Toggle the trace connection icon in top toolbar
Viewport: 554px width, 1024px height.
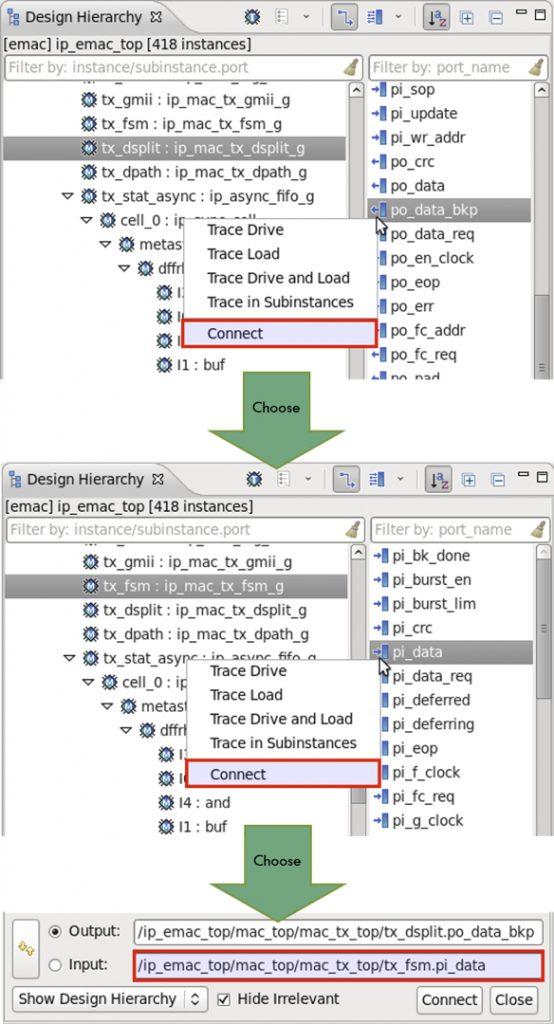(x=344, y=18)
